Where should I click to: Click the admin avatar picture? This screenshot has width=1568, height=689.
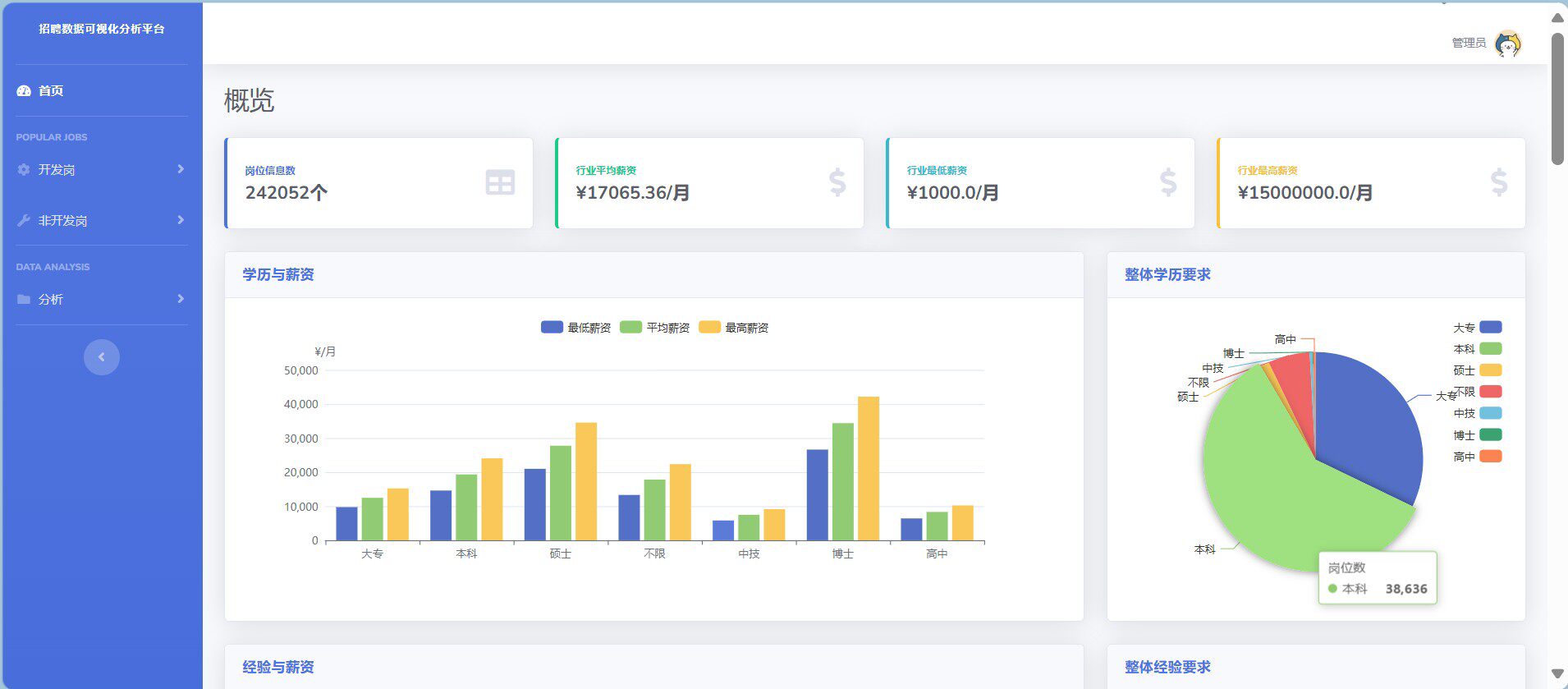pyautogui.click(x=1508, y=43)
